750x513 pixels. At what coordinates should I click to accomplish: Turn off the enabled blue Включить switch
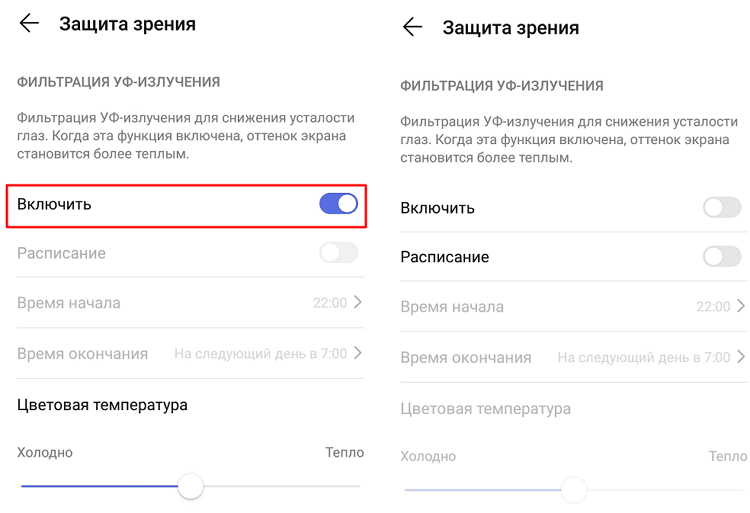338,204
